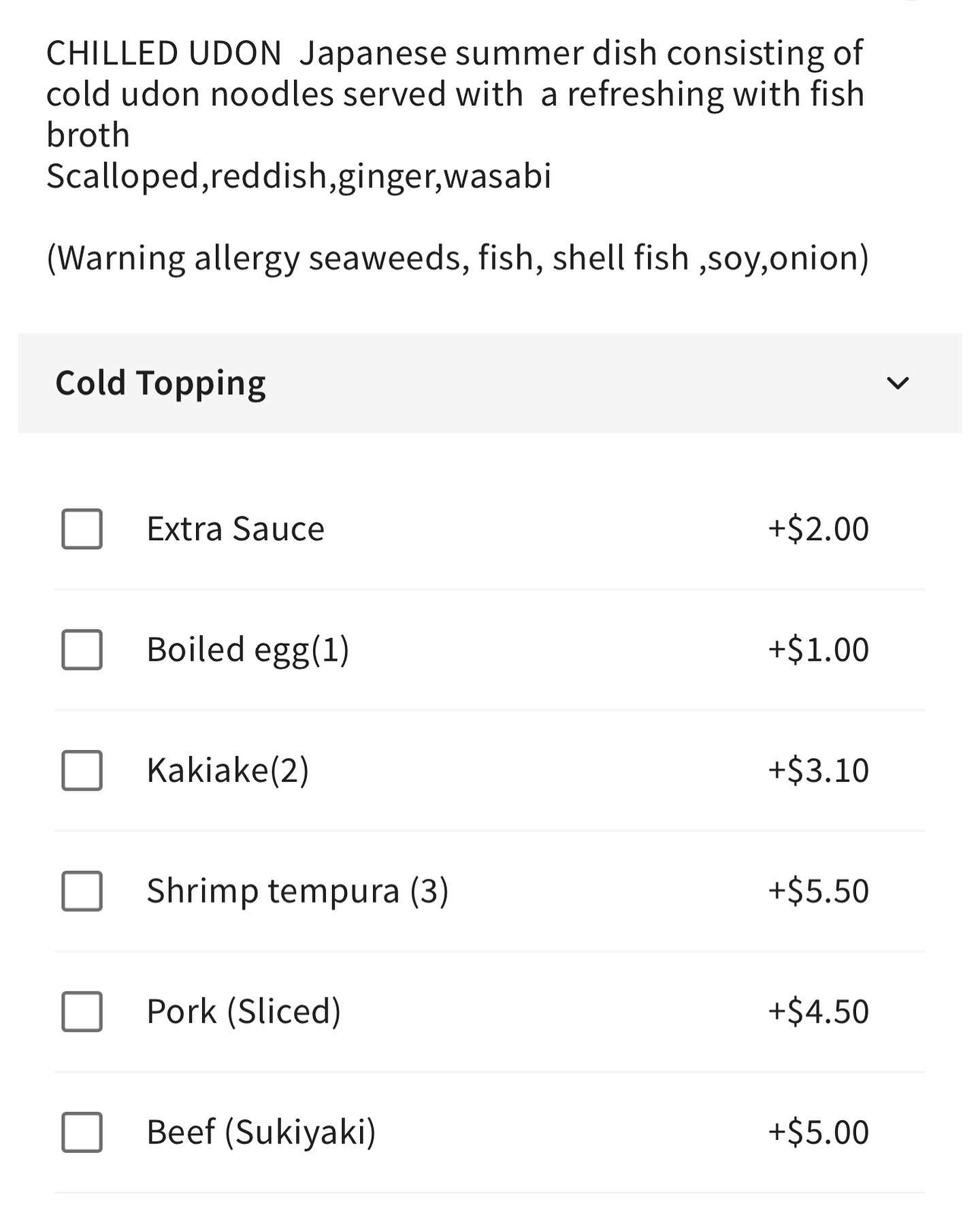
Task: Click the Beef (Sukiyaki) option label
Action: tap(261, 1132)
